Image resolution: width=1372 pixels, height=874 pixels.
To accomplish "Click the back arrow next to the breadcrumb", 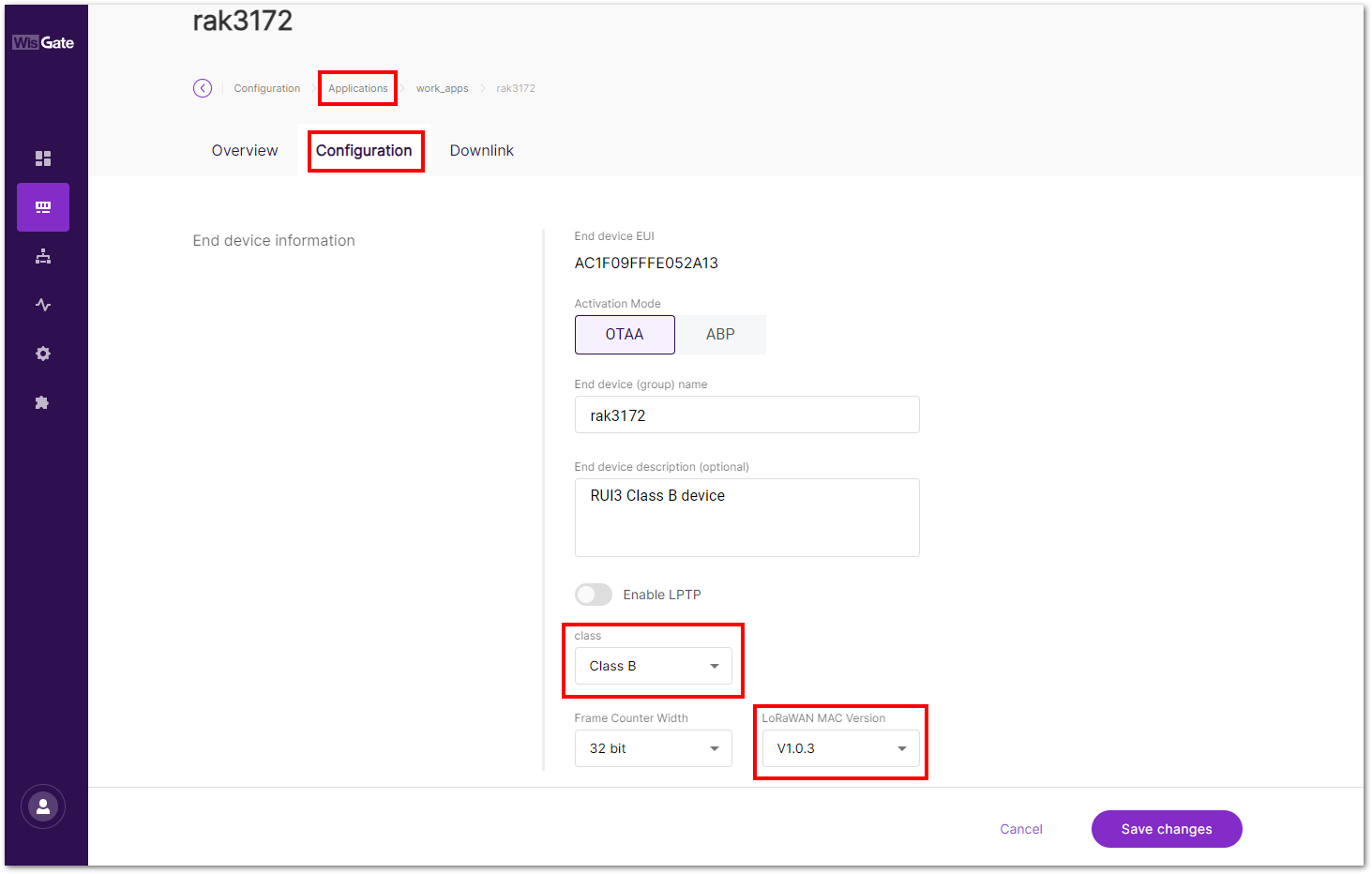I will 203,87.
